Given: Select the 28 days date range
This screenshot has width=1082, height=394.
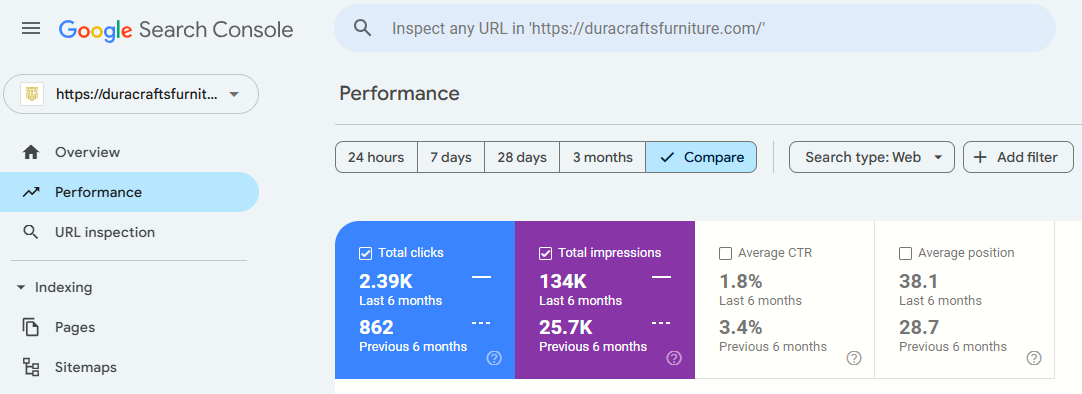Looking at the screenshot, I should (x=522, y=157).
